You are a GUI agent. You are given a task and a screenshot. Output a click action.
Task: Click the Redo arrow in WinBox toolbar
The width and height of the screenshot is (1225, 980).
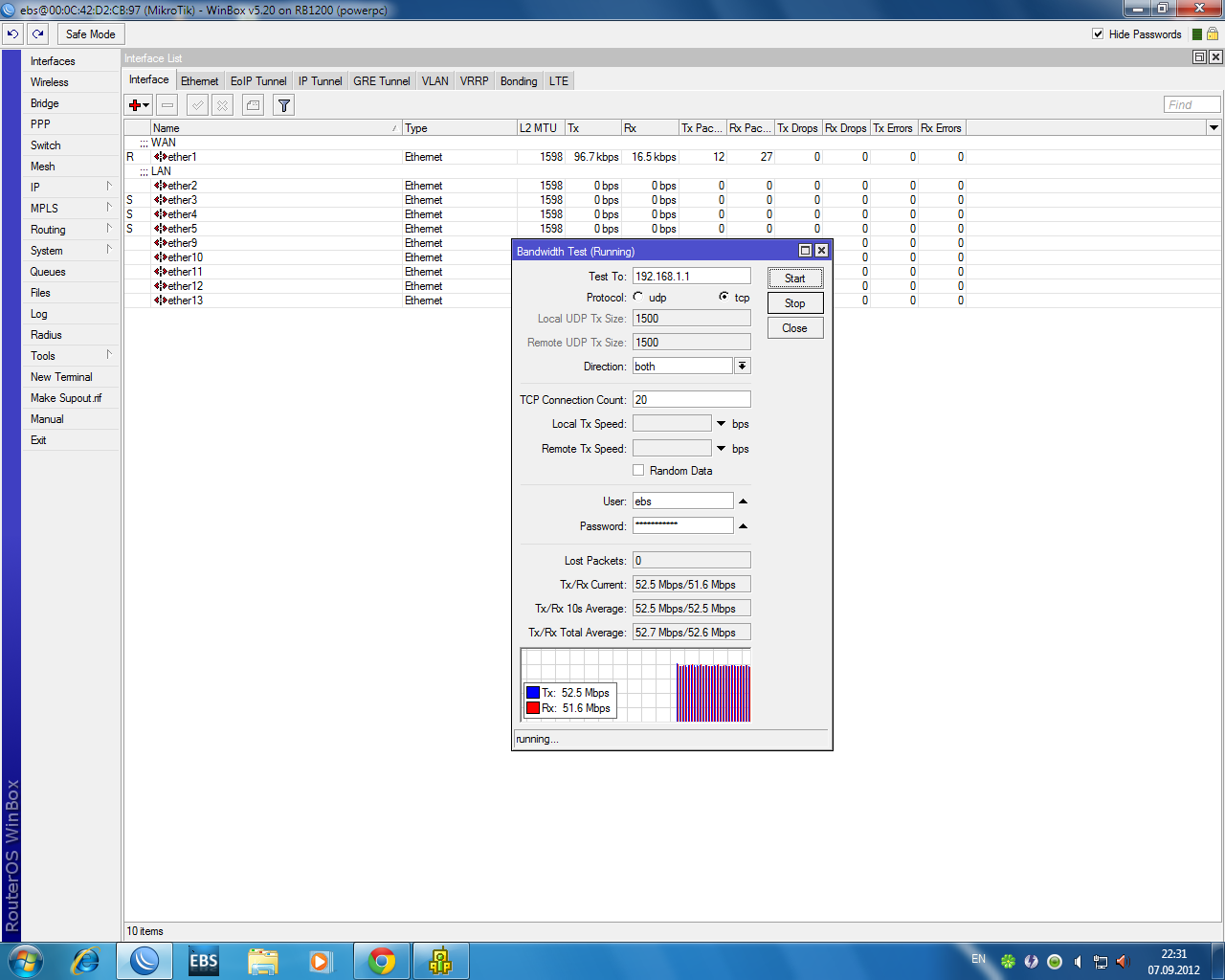pos(37,33)
